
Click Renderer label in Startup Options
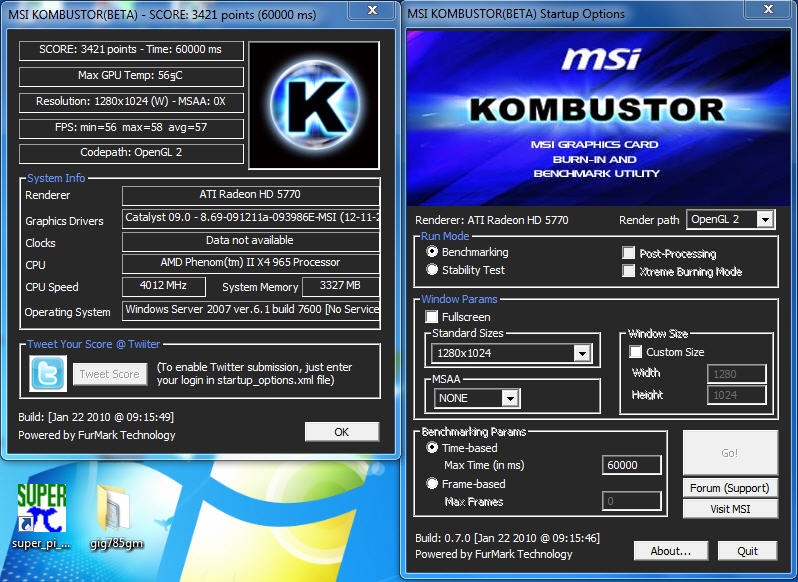[x=492, y=220]
